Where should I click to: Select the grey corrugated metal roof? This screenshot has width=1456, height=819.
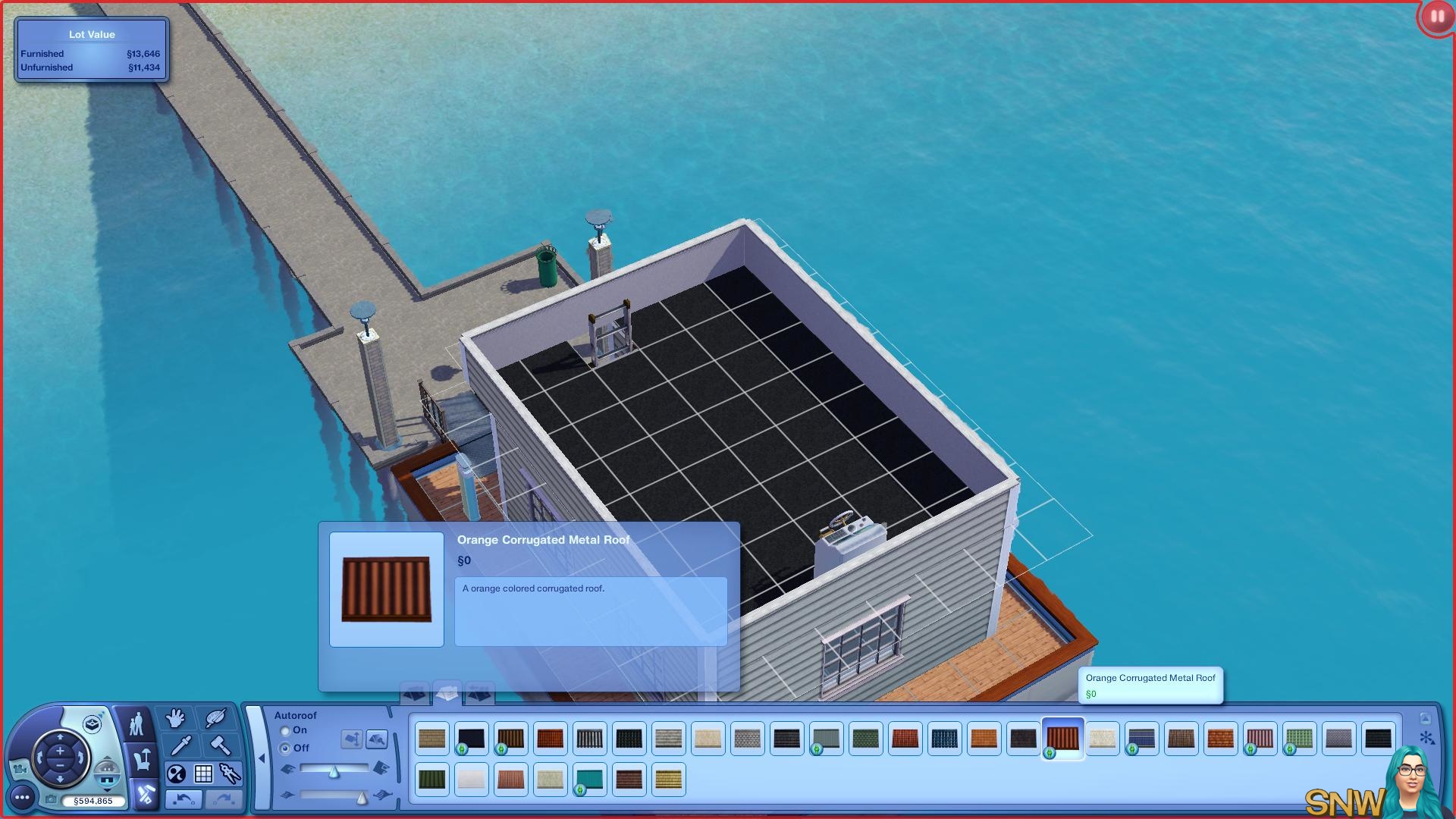click(590, 739)
